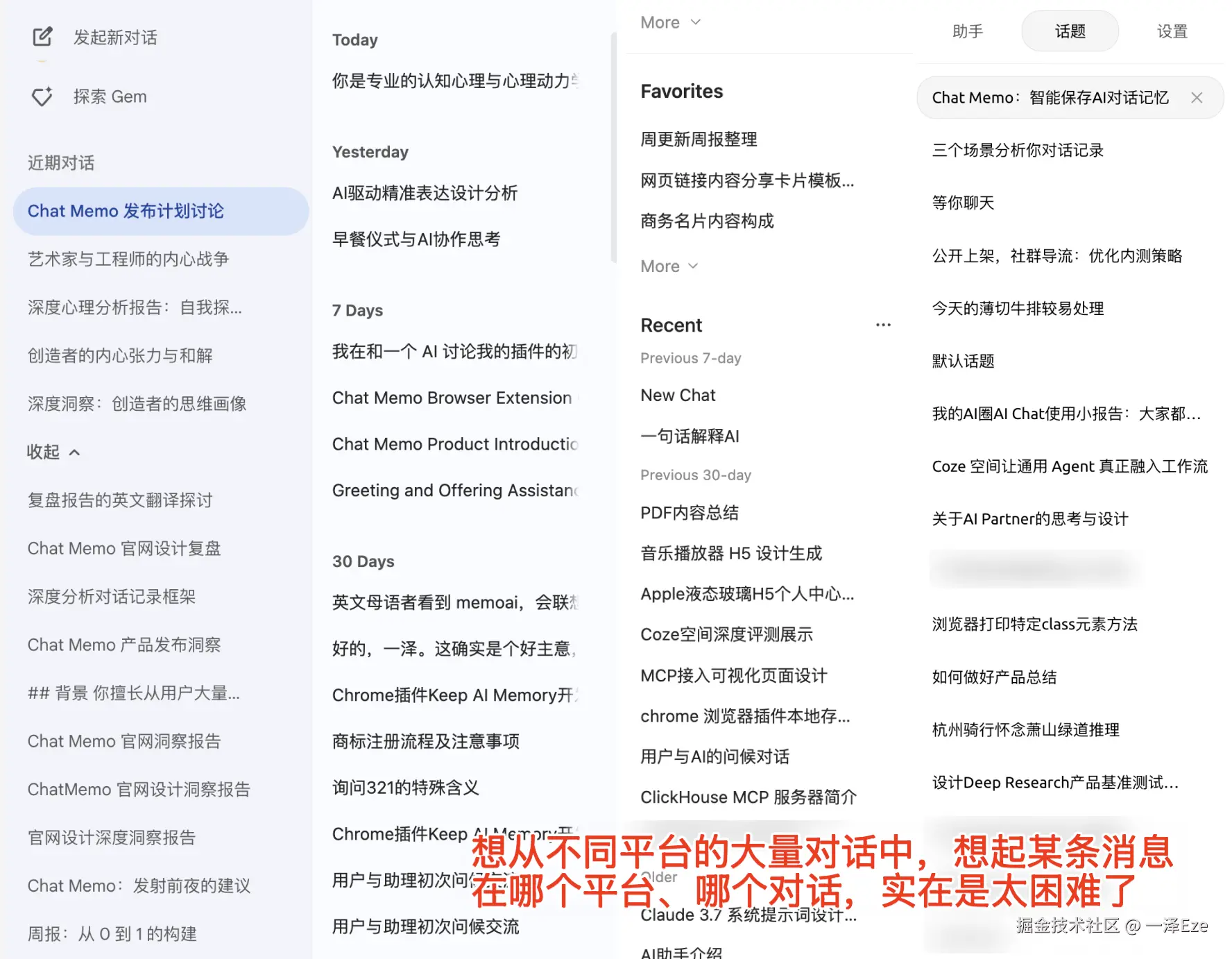The image size is (1232, 959).
Task: Open the 设置 tab
Action: click(1172, 31)
